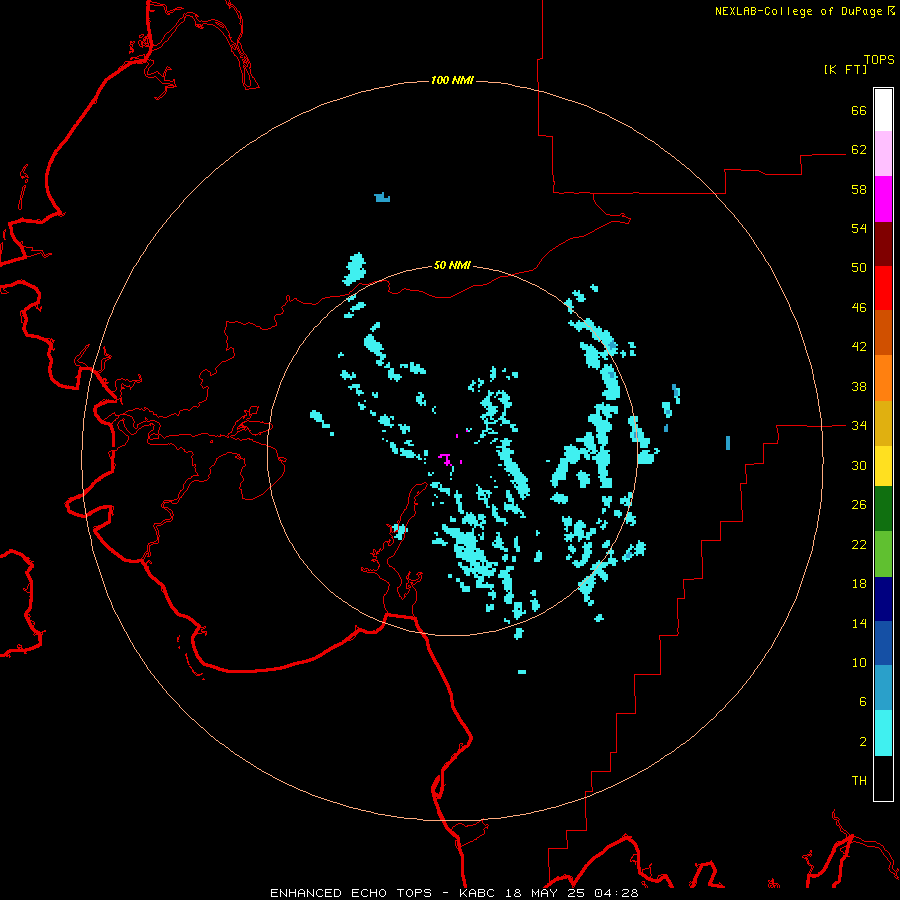Click the NEXLAB-College of DuPage label
The image size is (900, 900).
(798, 11)
